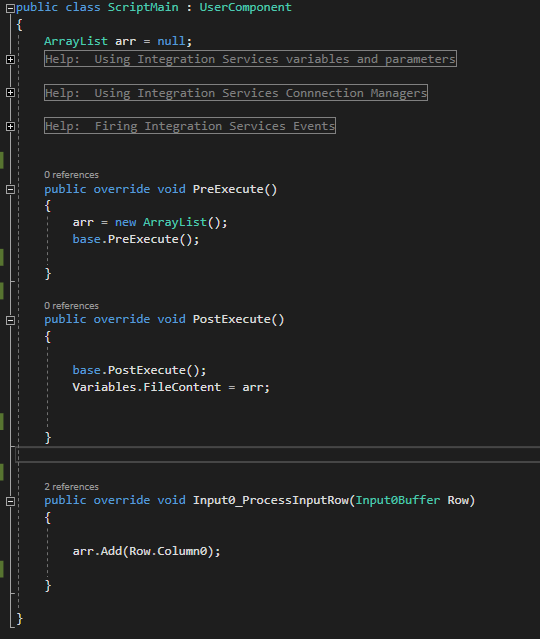Viewport: 540px width, 639px height.
Task: Collapse the ScriptMain class outline
Action: tap(11, 8)
